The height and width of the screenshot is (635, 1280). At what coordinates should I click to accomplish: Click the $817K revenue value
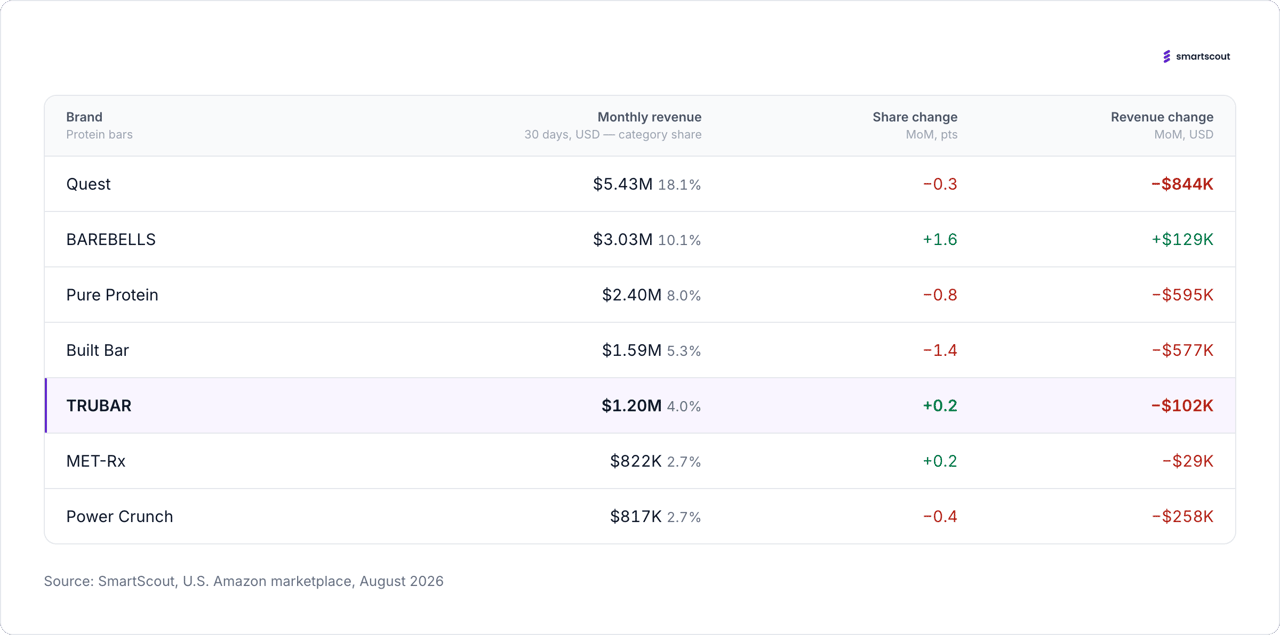[x=636, y=517]
